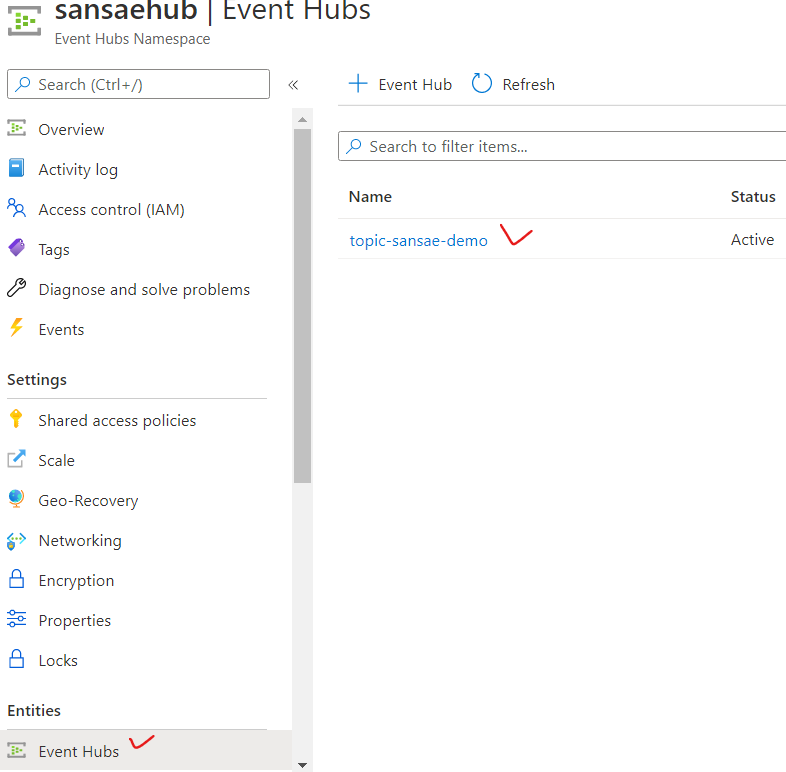Click the Overview icon in sidebar
This screenshot has width=786, height=772.
click(16, 129)
